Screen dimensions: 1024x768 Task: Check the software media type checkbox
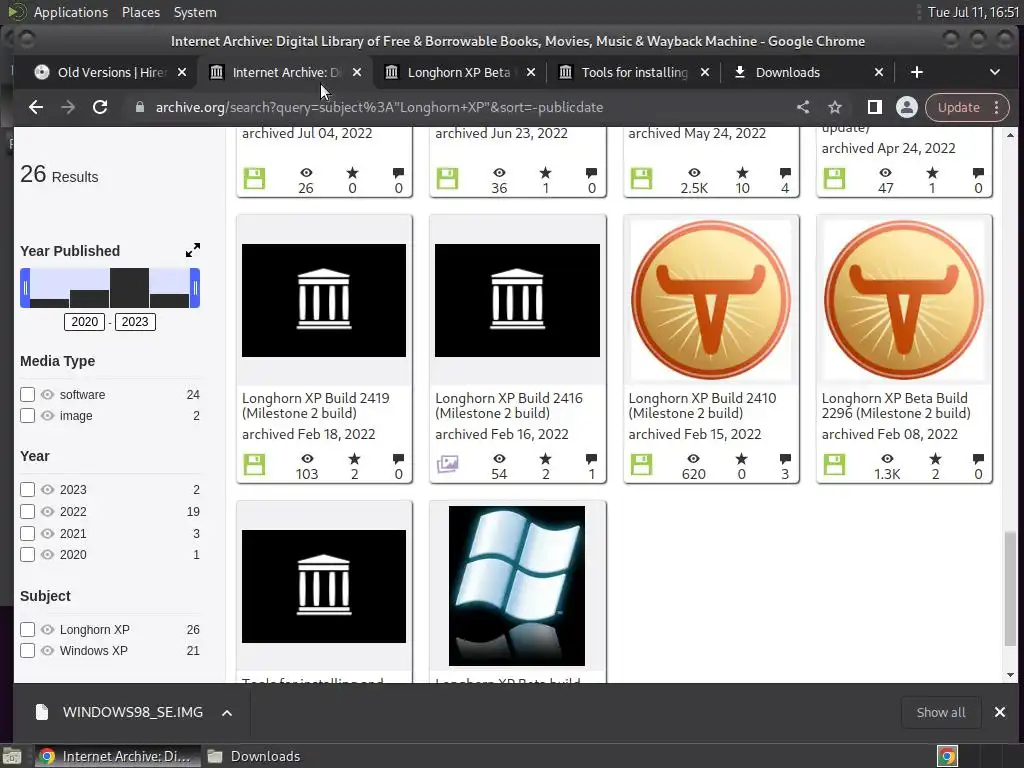27,394
